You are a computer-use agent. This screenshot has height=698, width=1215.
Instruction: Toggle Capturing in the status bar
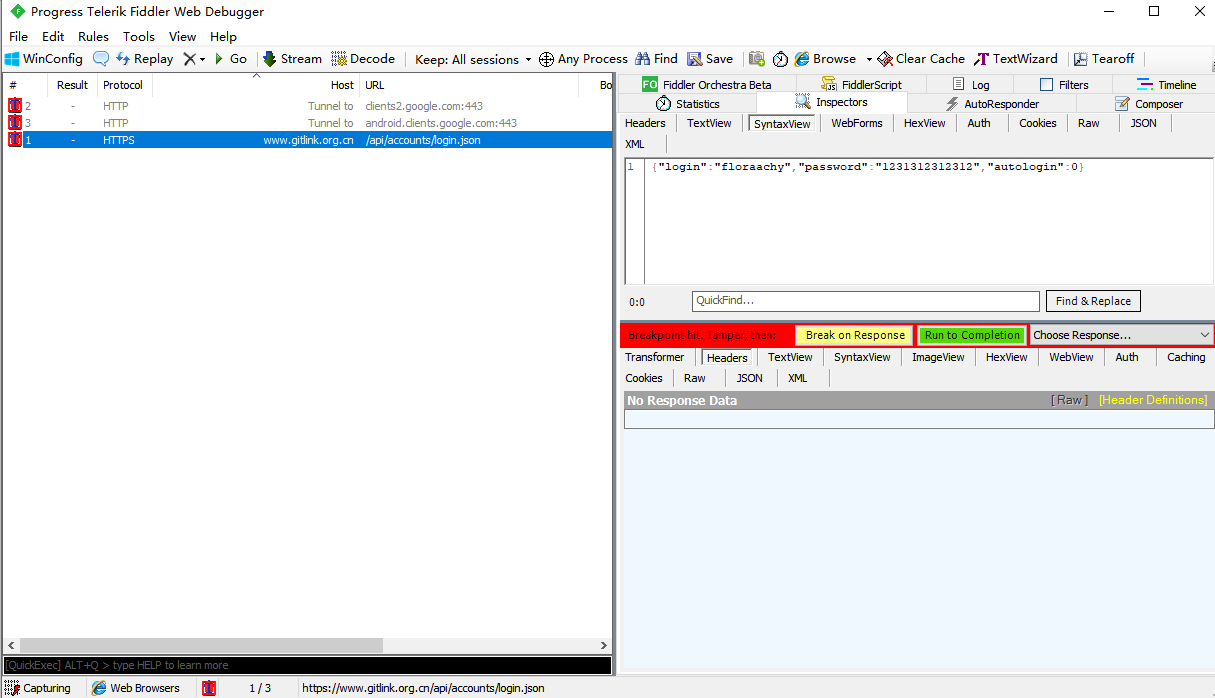click(38, 688)
